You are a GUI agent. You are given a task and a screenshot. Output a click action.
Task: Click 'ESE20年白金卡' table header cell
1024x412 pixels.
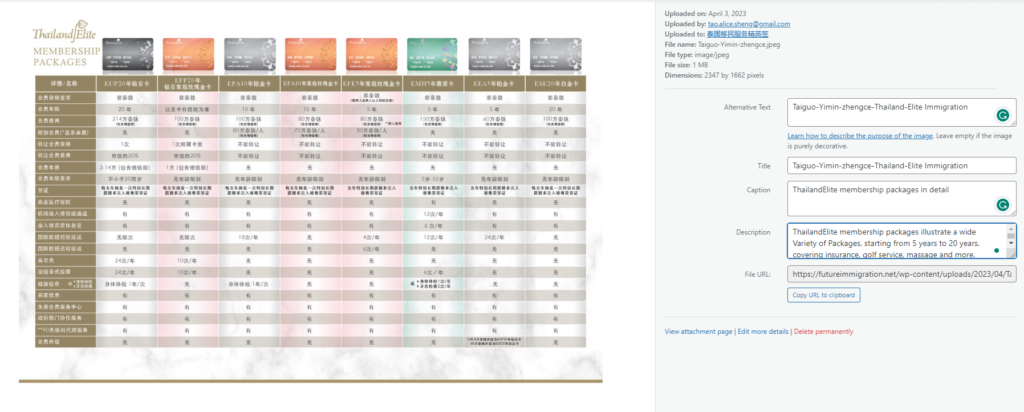coord(555,84)
